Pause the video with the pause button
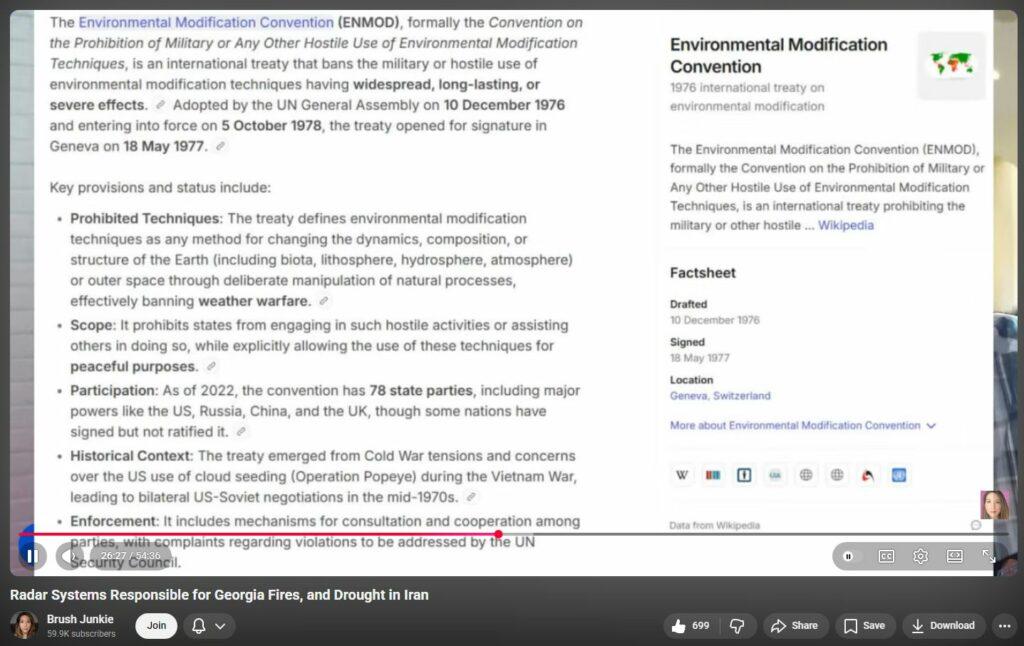1024x646 pixels. 31,557
